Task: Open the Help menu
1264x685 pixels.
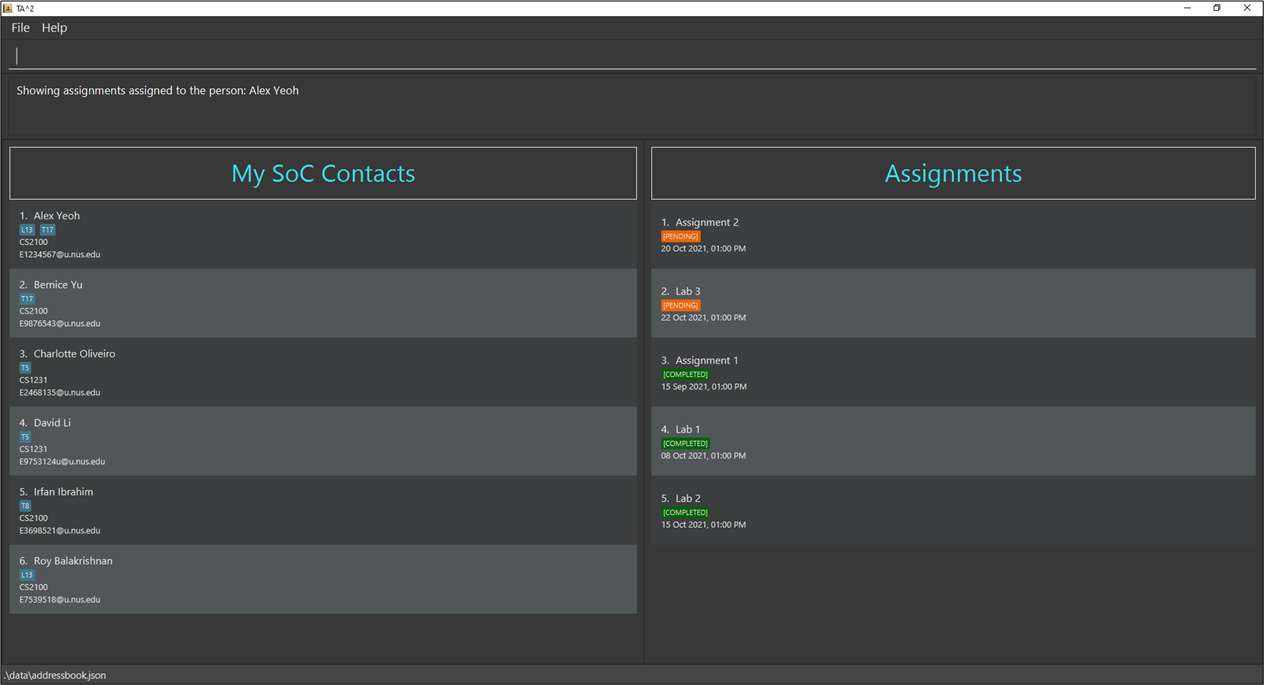Action: pos(54,27)
